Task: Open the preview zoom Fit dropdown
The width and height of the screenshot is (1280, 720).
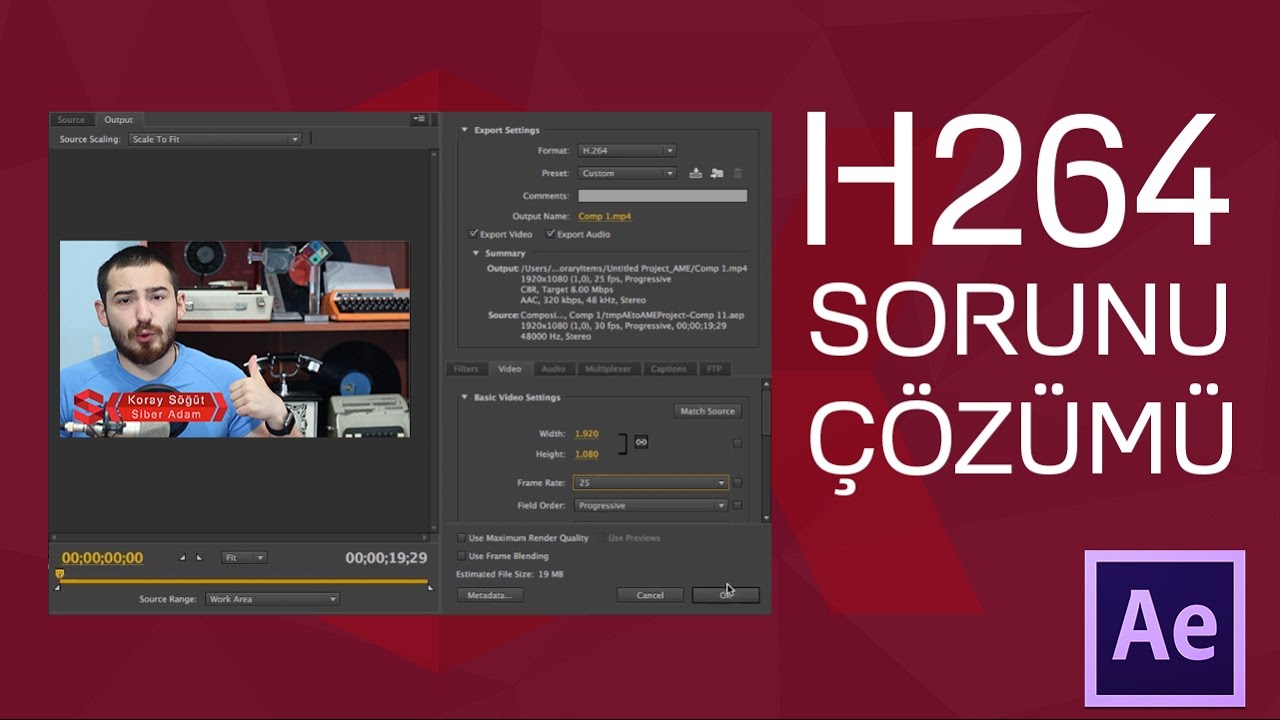Action: tap(244, 558)
